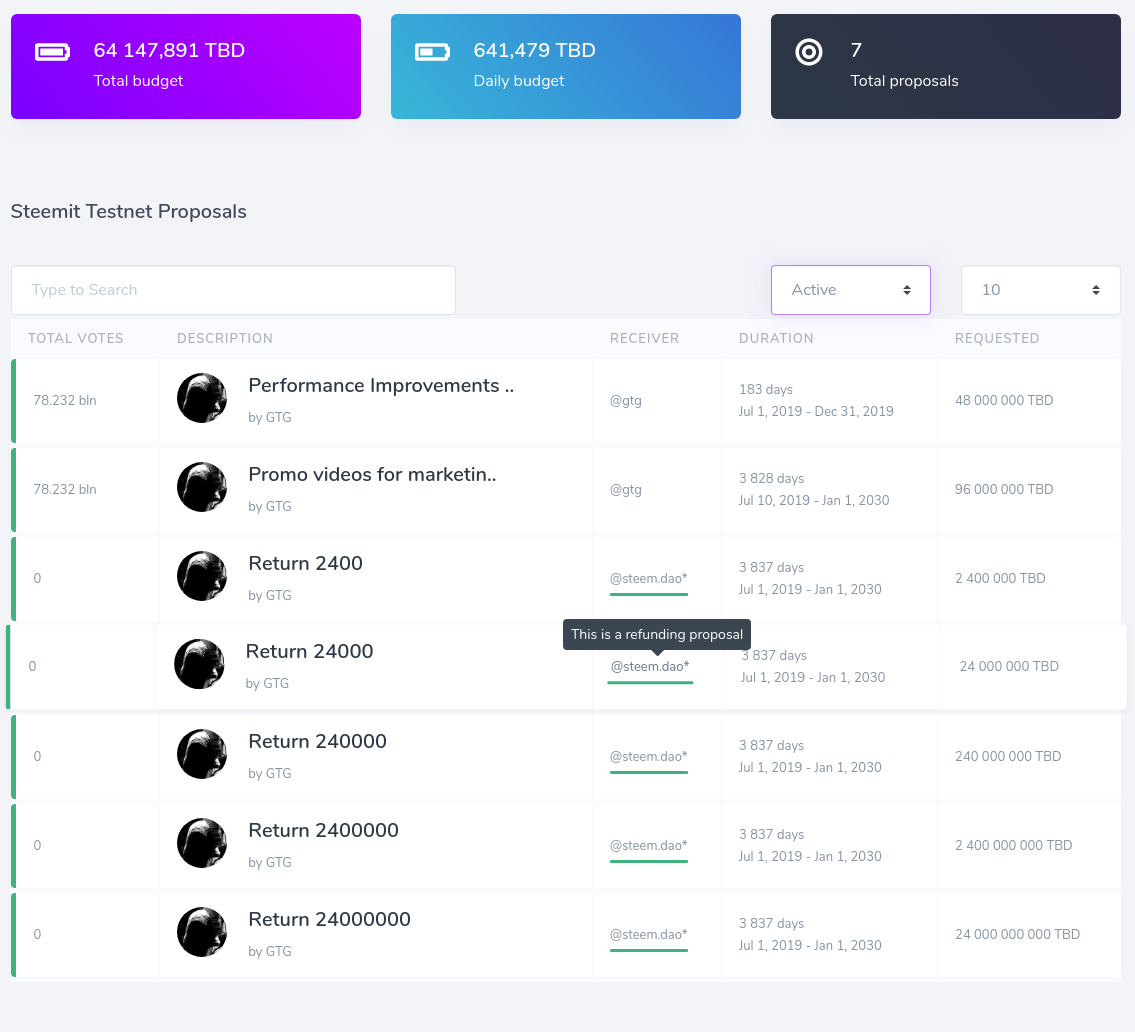Click Jul 1, 2019 - Dec 31, 2019 dates
This screenshot has height=1032, width=1135.
pos(816,412)
